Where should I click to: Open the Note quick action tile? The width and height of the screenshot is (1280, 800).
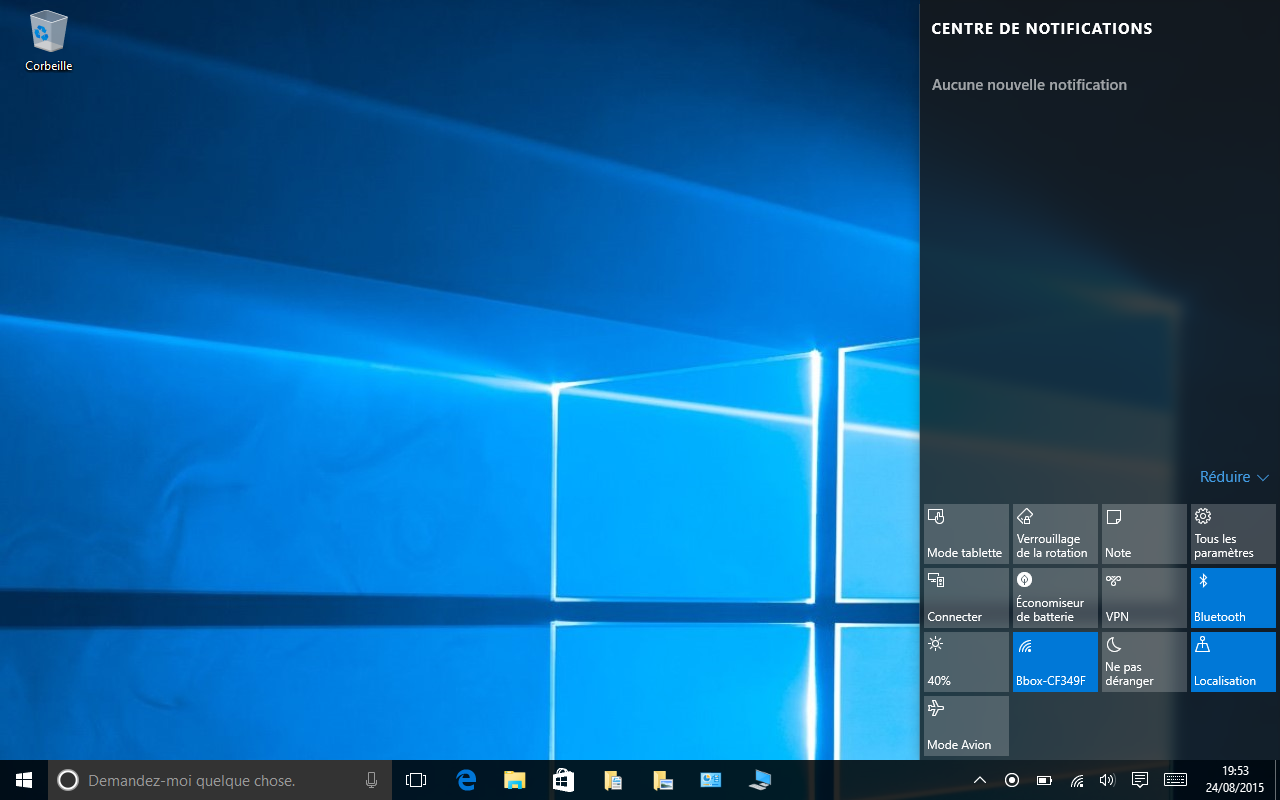click(1144, 534)
